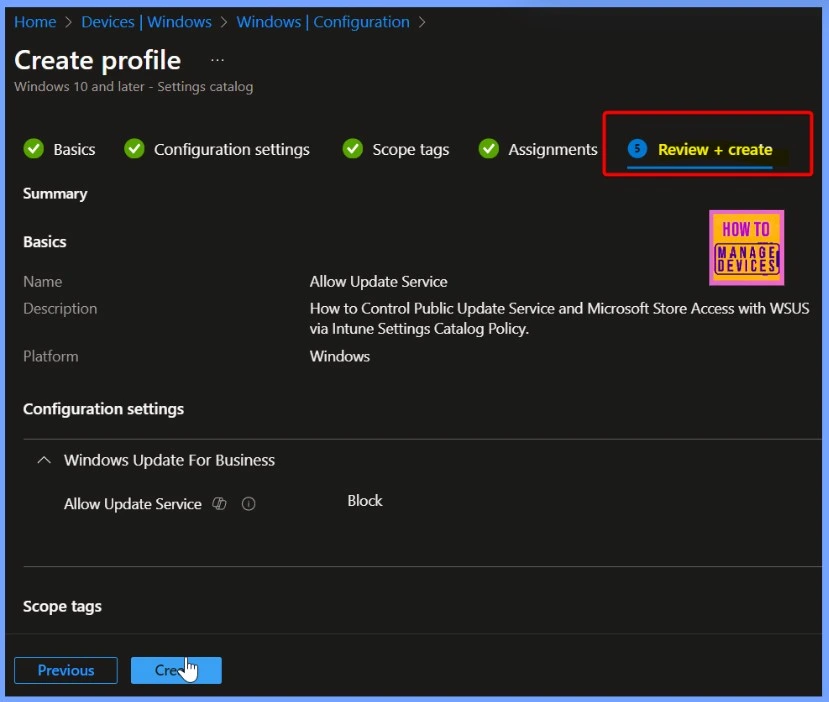Click the 'Windows Update For Business' heading text
This screenshot has width=829, height=702.
click(169, 460)
